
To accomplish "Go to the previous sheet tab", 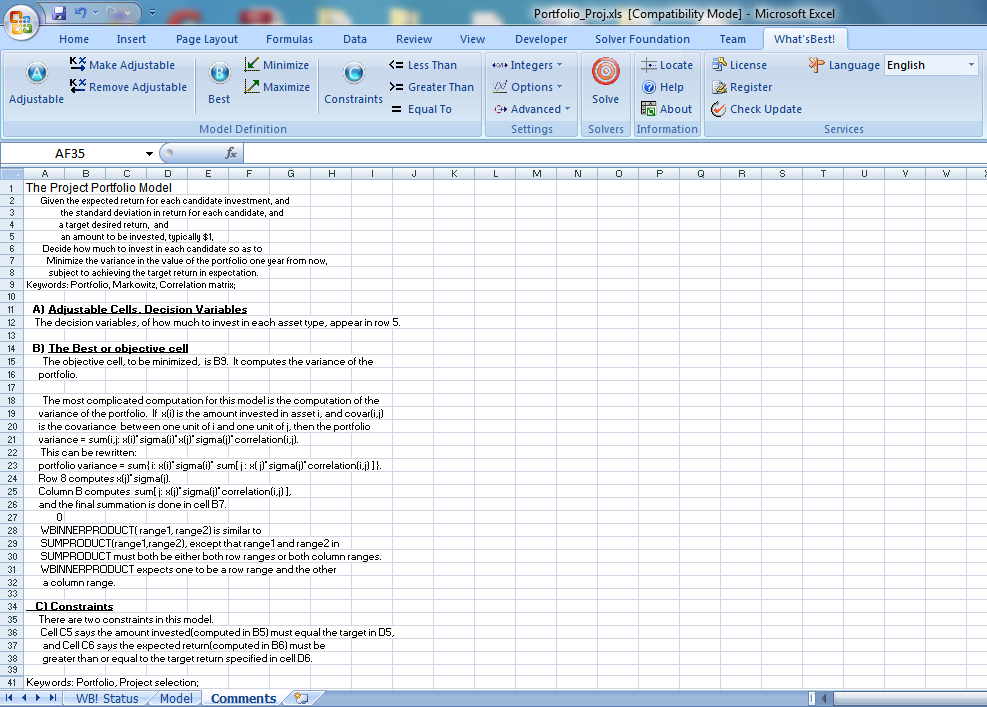I will click(x=24, y=698).
